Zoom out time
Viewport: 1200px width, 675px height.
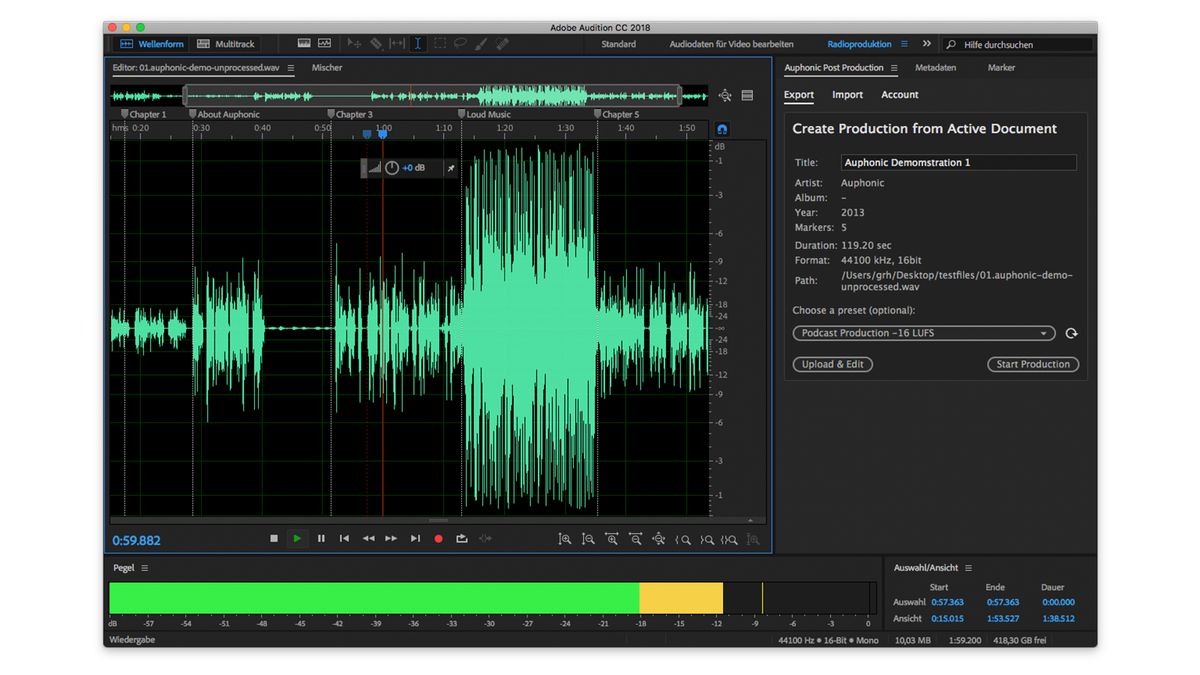coord(635,539)
